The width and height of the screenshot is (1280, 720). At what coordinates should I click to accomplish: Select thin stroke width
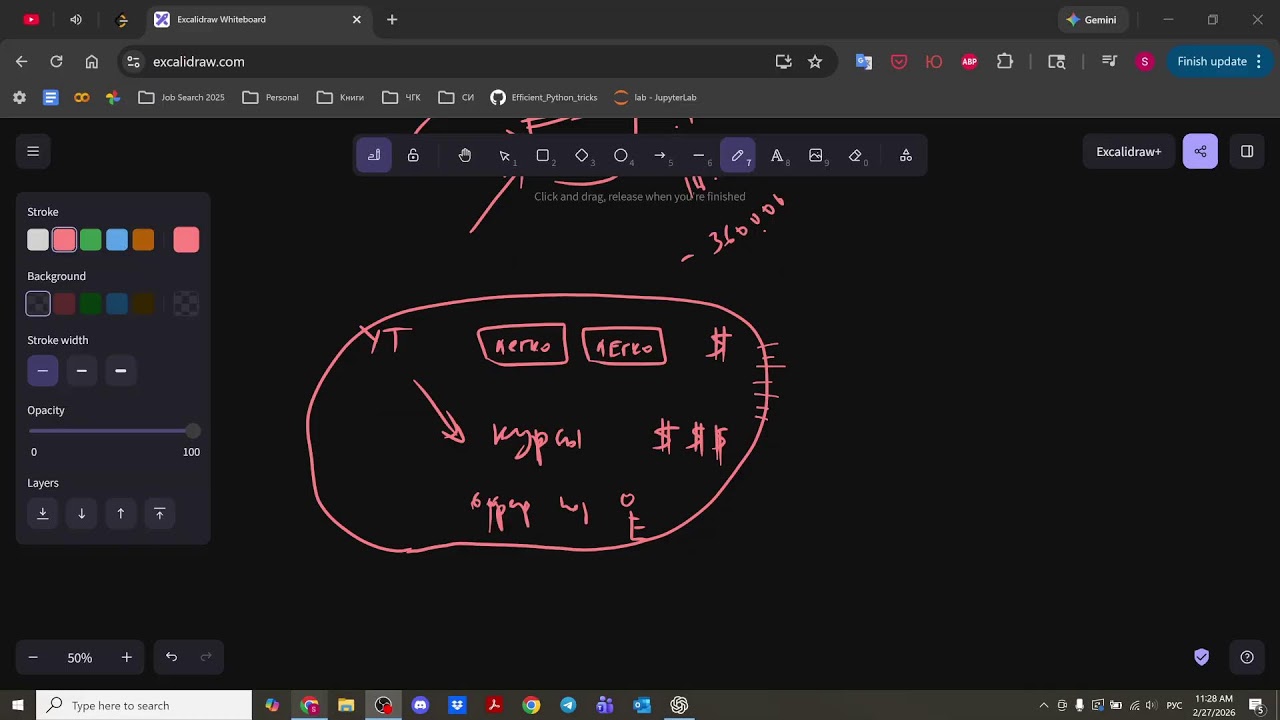42,371
